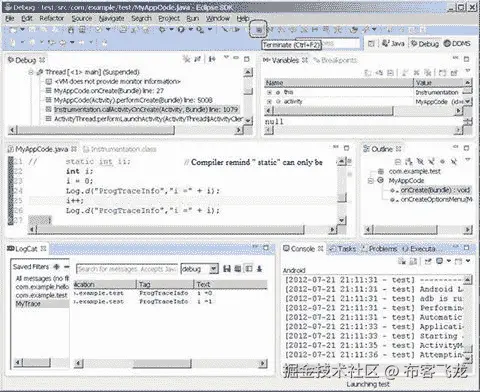This screenshot has height=392, width=480.
Task: Expand the 'this' variable row
Action: click(269, 92)
